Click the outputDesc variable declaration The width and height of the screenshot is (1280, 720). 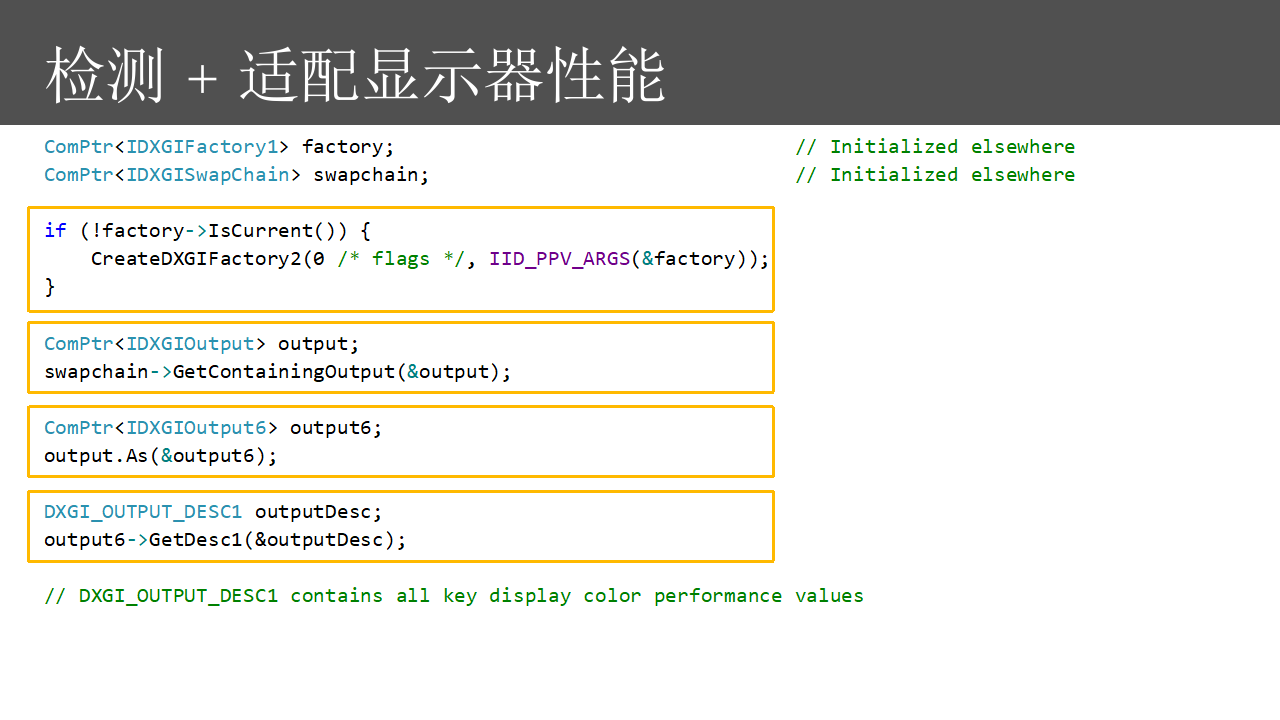click(x=318, y=512)
